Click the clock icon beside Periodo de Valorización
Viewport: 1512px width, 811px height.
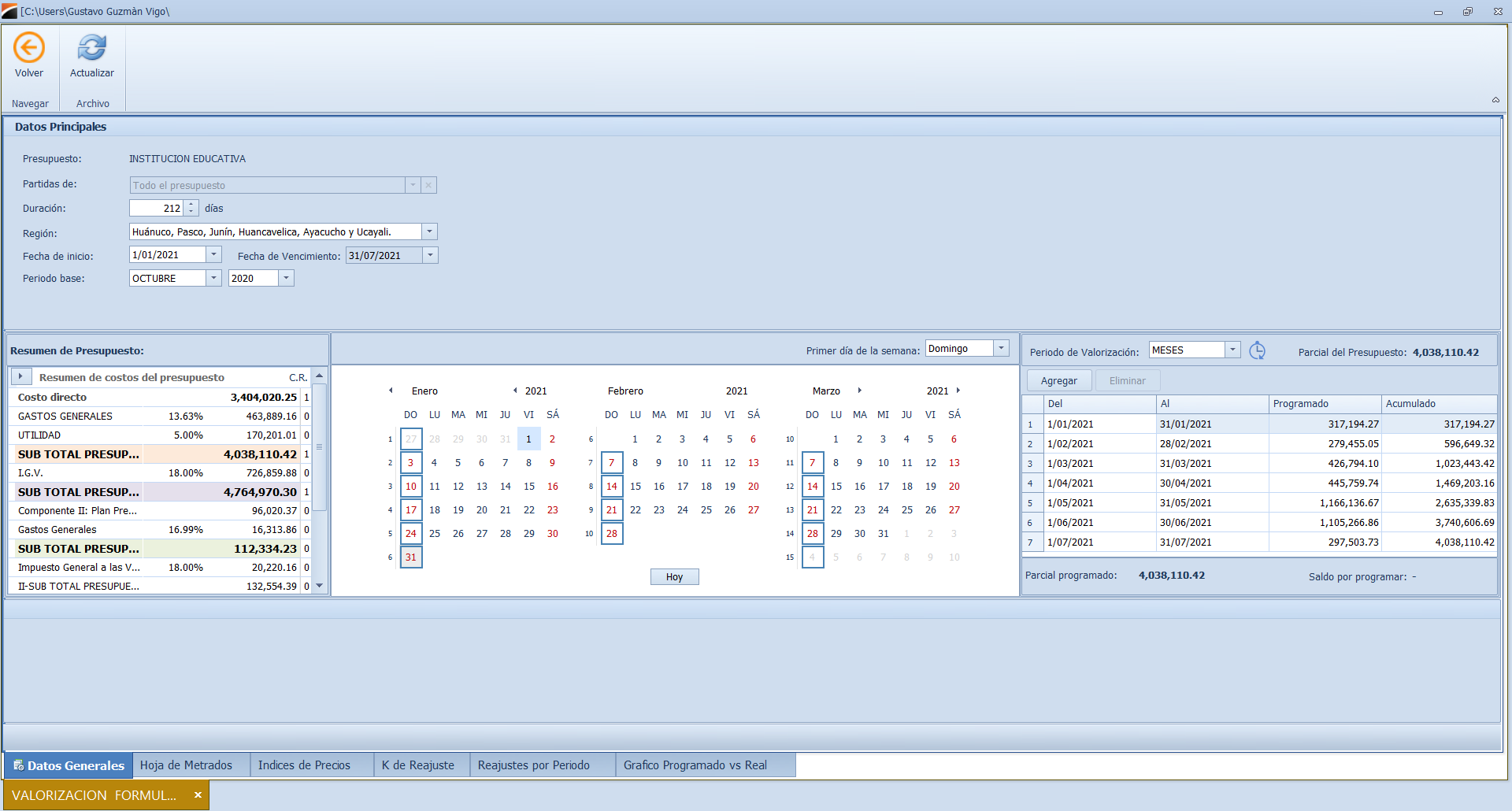1257,351
